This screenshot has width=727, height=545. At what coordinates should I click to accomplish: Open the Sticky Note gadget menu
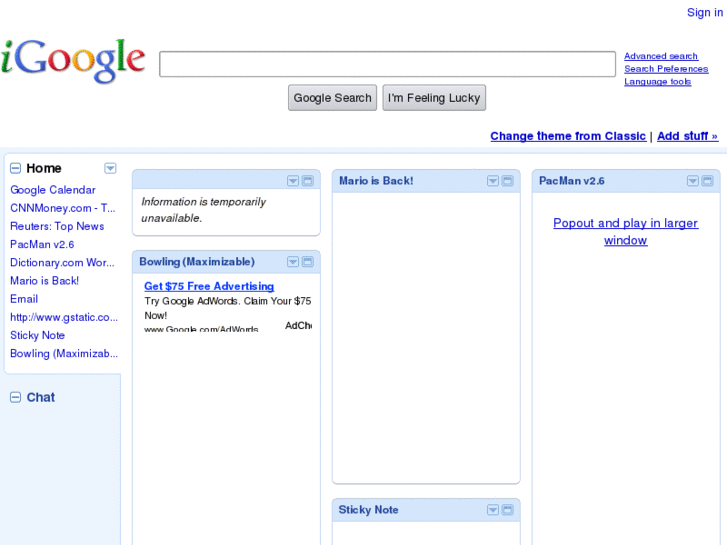(493, 510)
